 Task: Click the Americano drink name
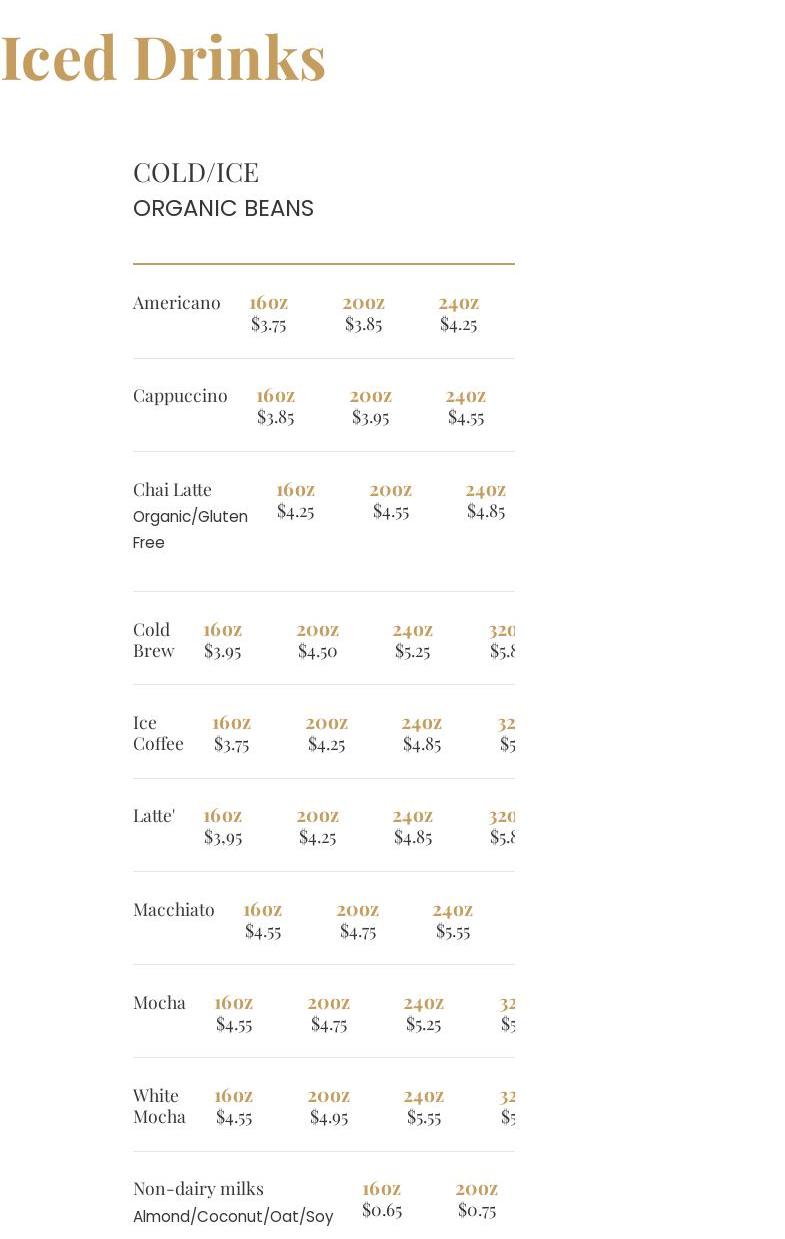point(177,303)
